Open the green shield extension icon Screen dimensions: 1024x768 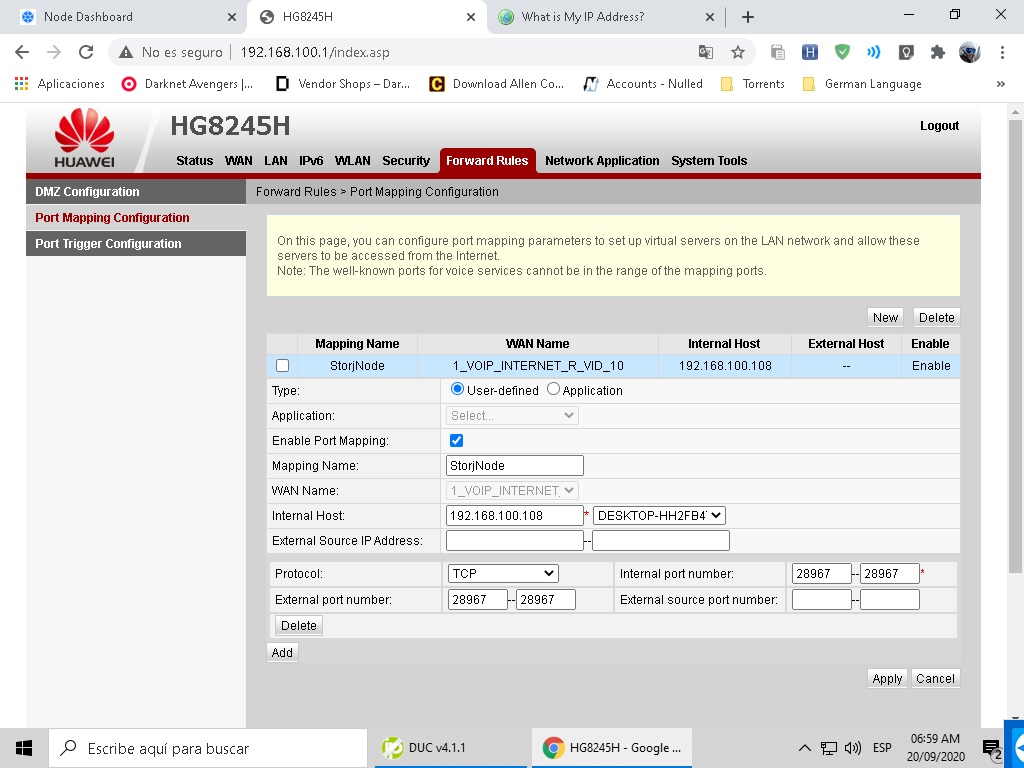click(x=842, y=52)
